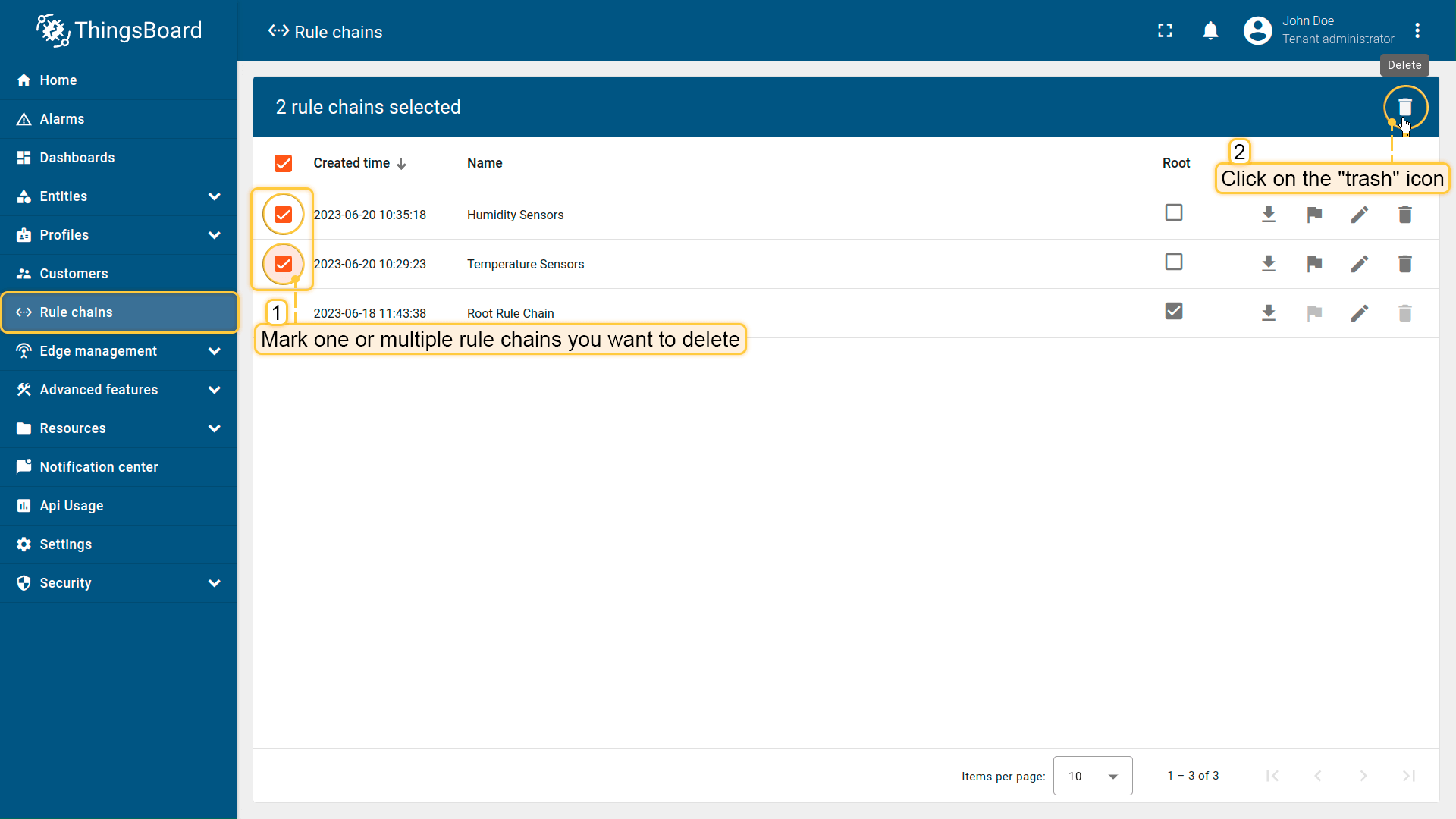Viewport: 1456px width, 819px height.
Task: Uncheck the Humidity Sensors row checkbox
Action: pos(283,215)
